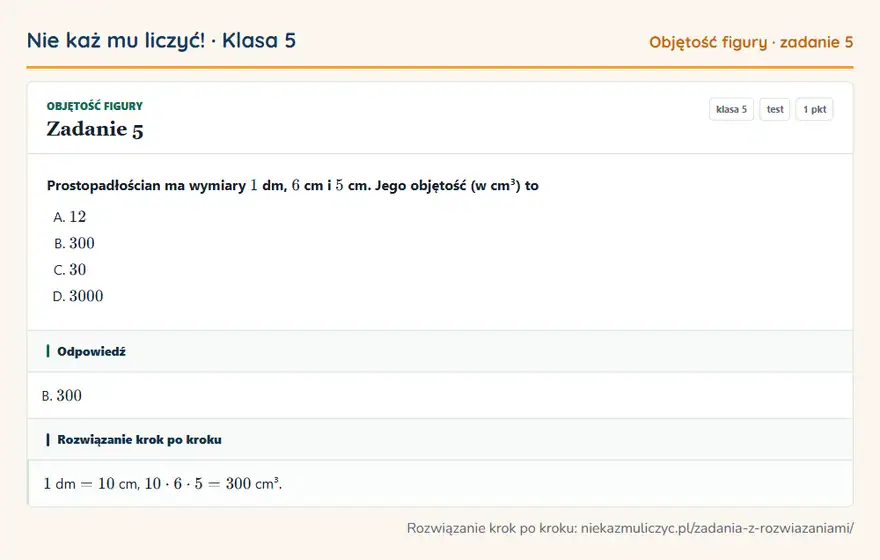The image size is (880, 560).
Task: Click the green 'OBJĘTOŚĆ FIGURY' category label
Action: pos(95,106)
